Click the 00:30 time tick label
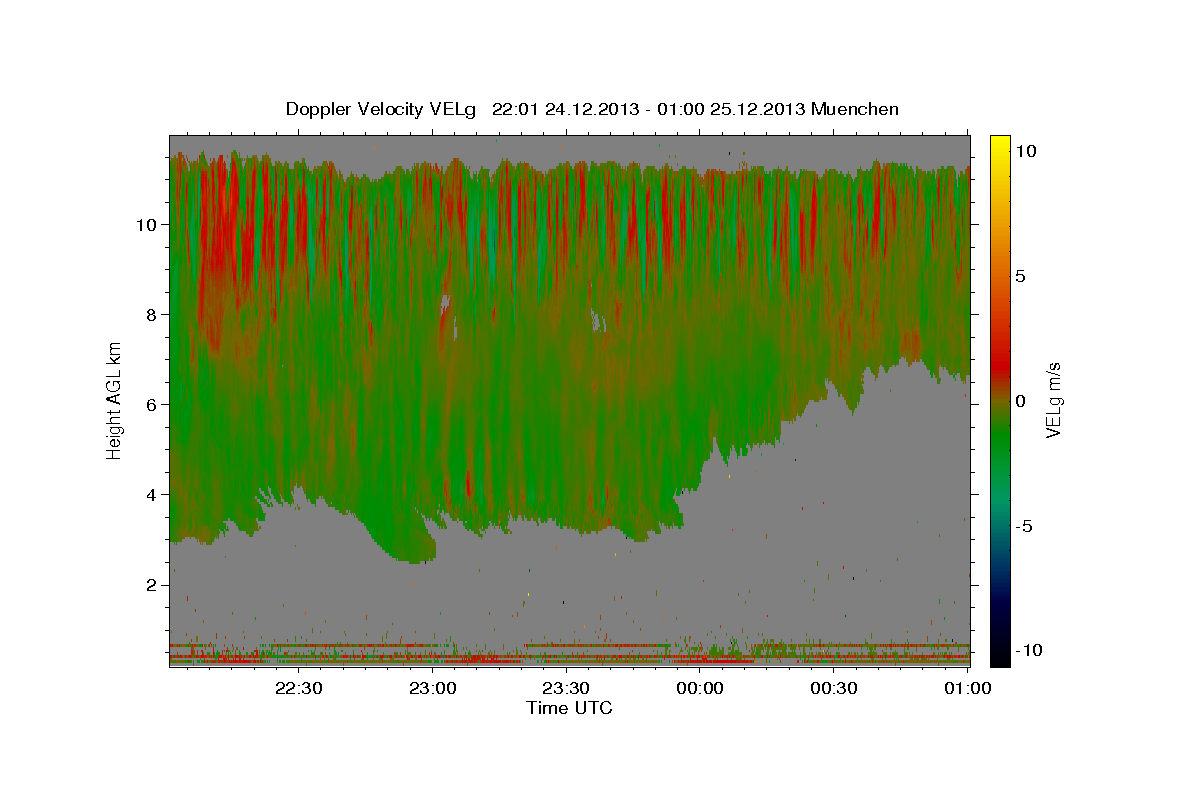The image size is (1200, 800). [x=834, y=689]
